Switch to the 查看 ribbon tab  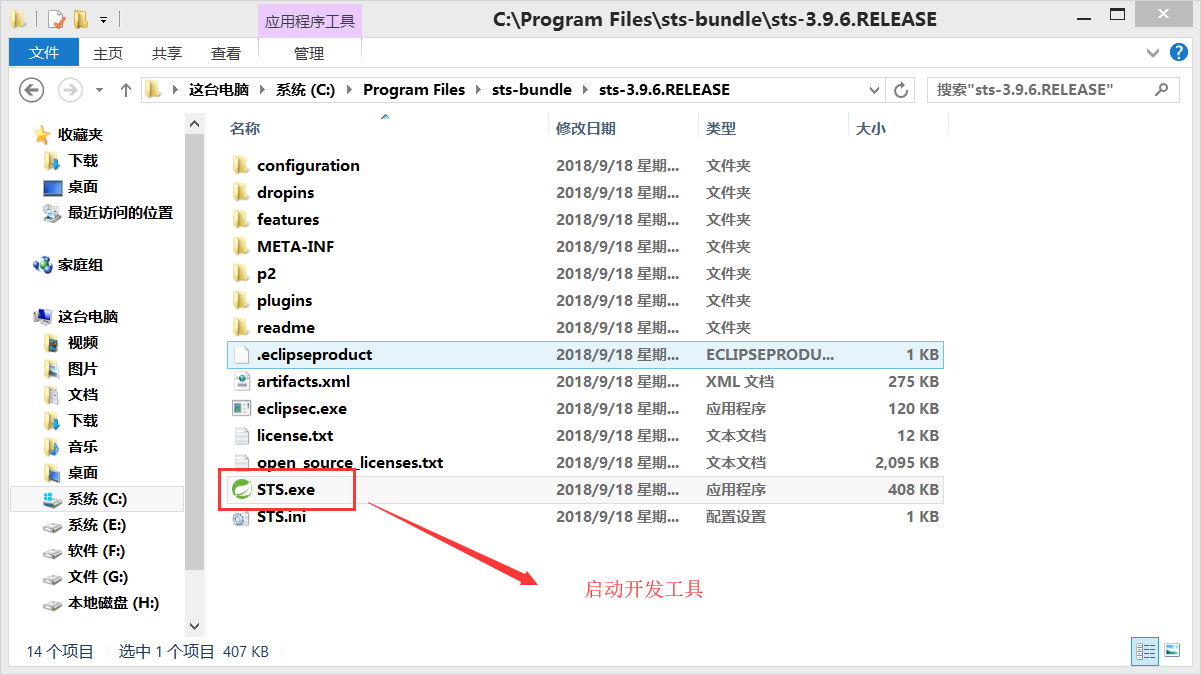(x=226, y=54)
